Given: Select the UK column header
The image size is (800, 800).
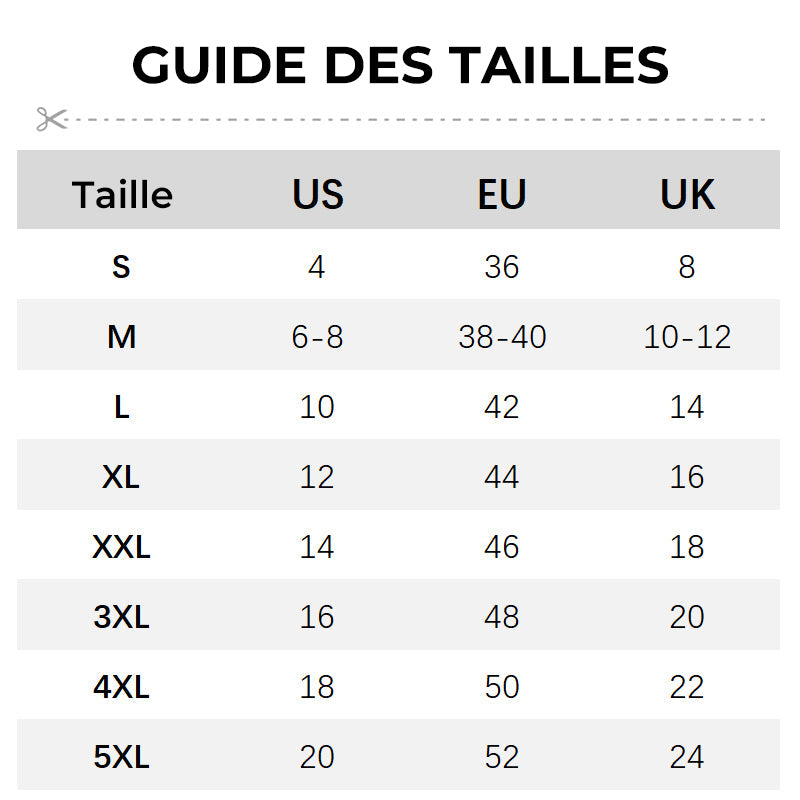Looking at the screenshot, I should tap(687, 194).
